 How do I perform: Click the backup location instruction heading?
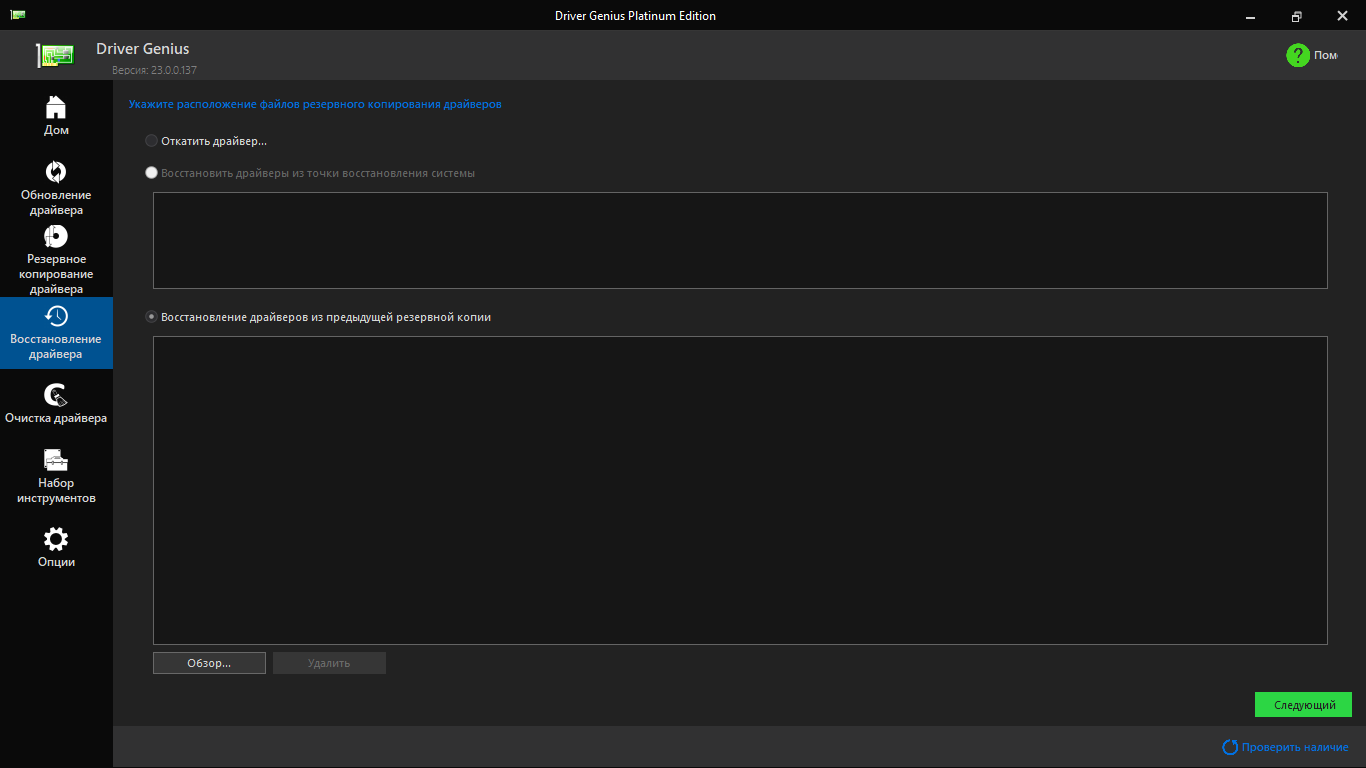315,104
